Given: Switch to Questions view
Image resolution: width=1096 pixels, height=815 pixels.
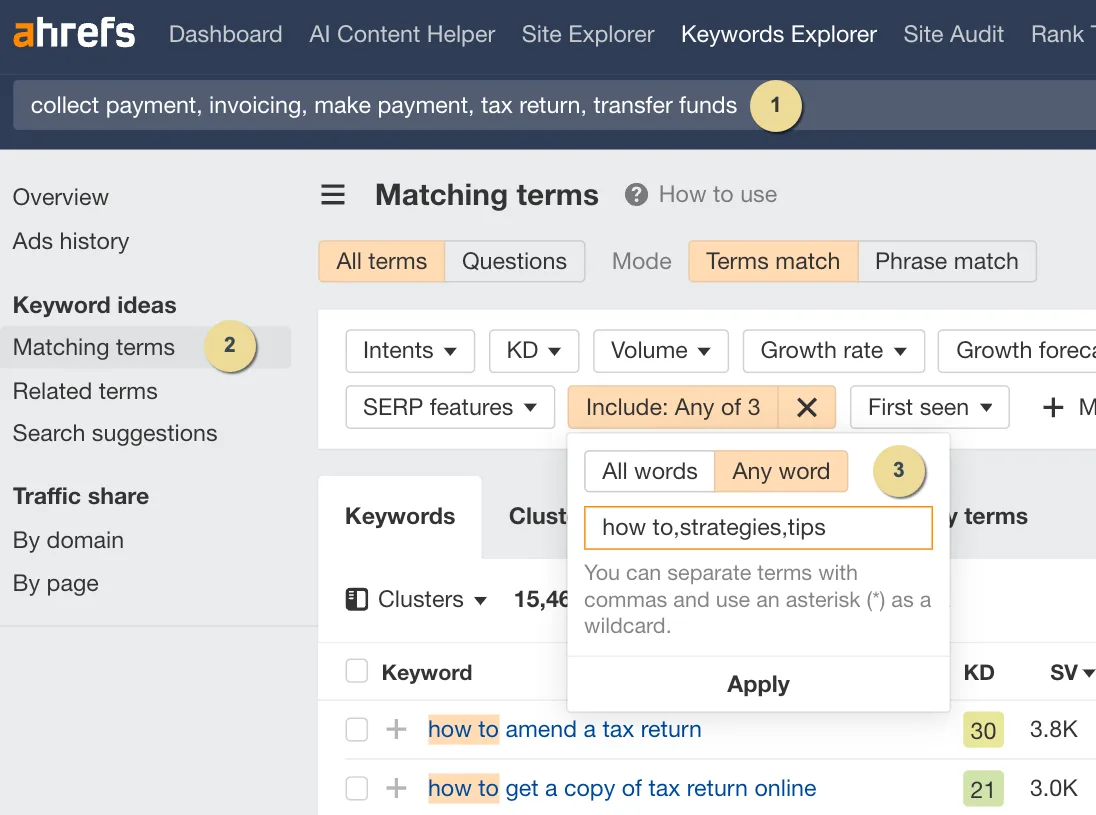Looking at the screenshot, I should click(x=514, y=261).
